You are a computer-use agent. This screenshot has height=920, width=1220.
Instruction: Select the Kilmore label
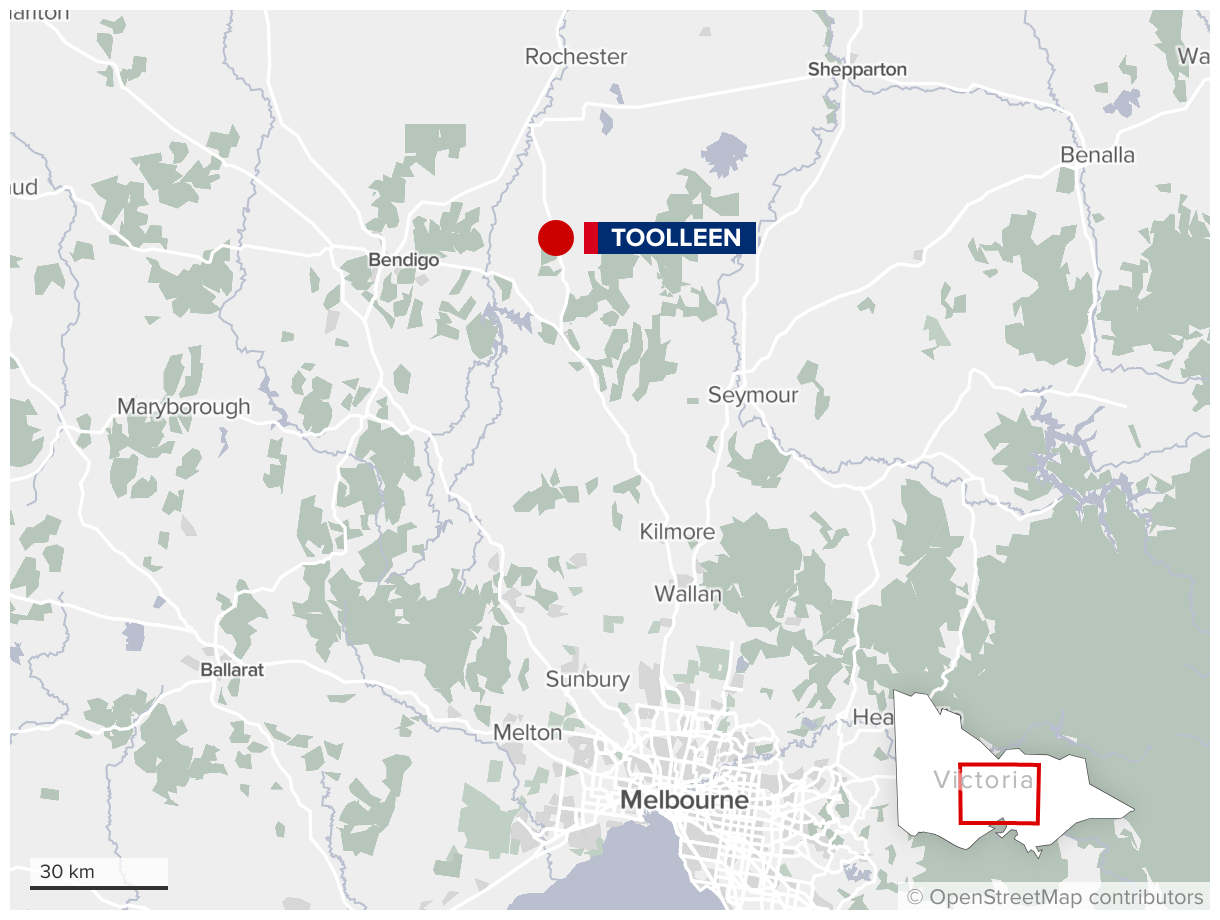(x=677, y=532)
